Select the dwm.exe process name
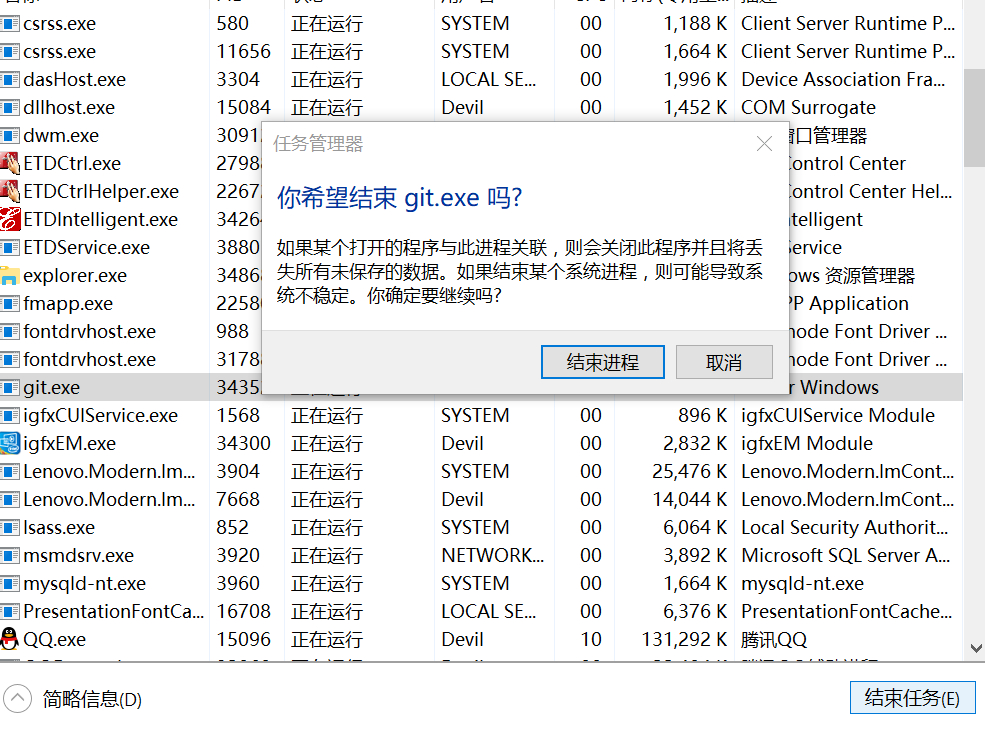 61,136
